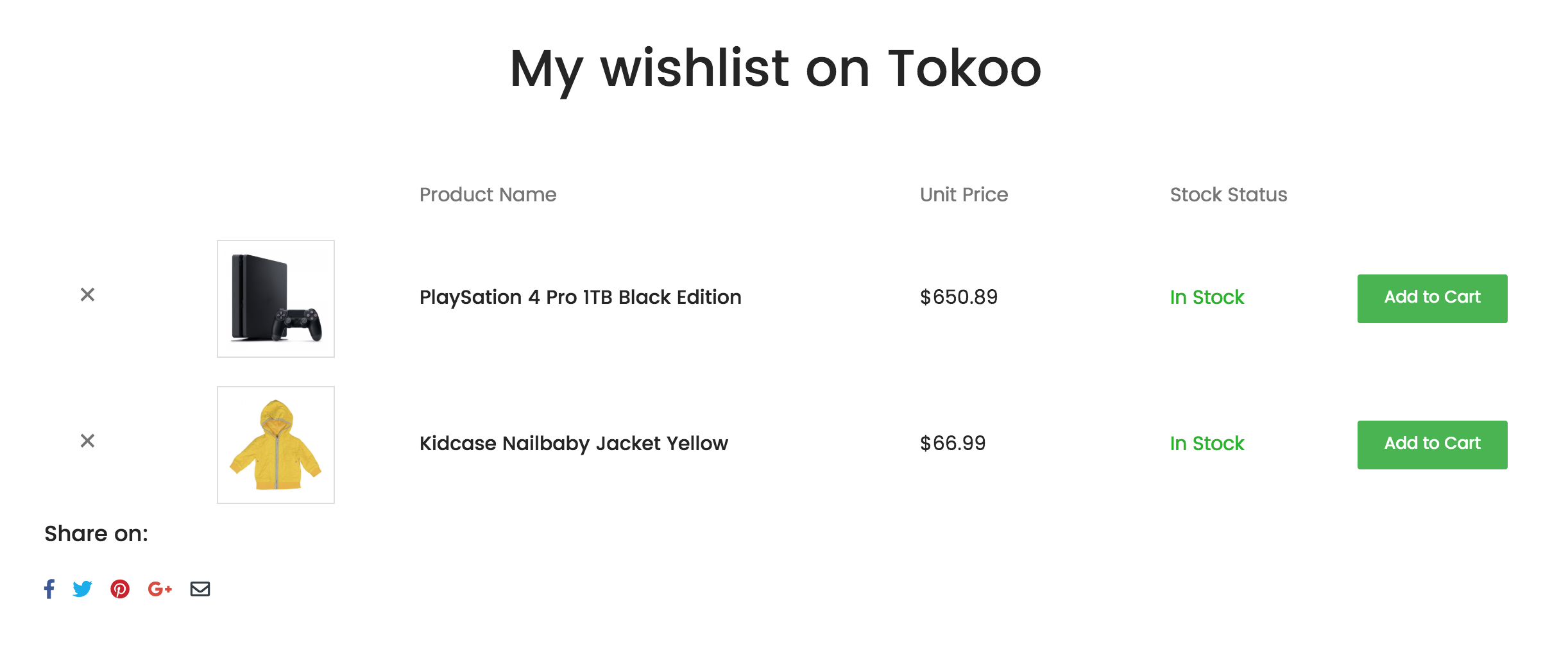The image size is (1568, 672).
Task: Click the $66.99 price text
Action: coord(953,444)
